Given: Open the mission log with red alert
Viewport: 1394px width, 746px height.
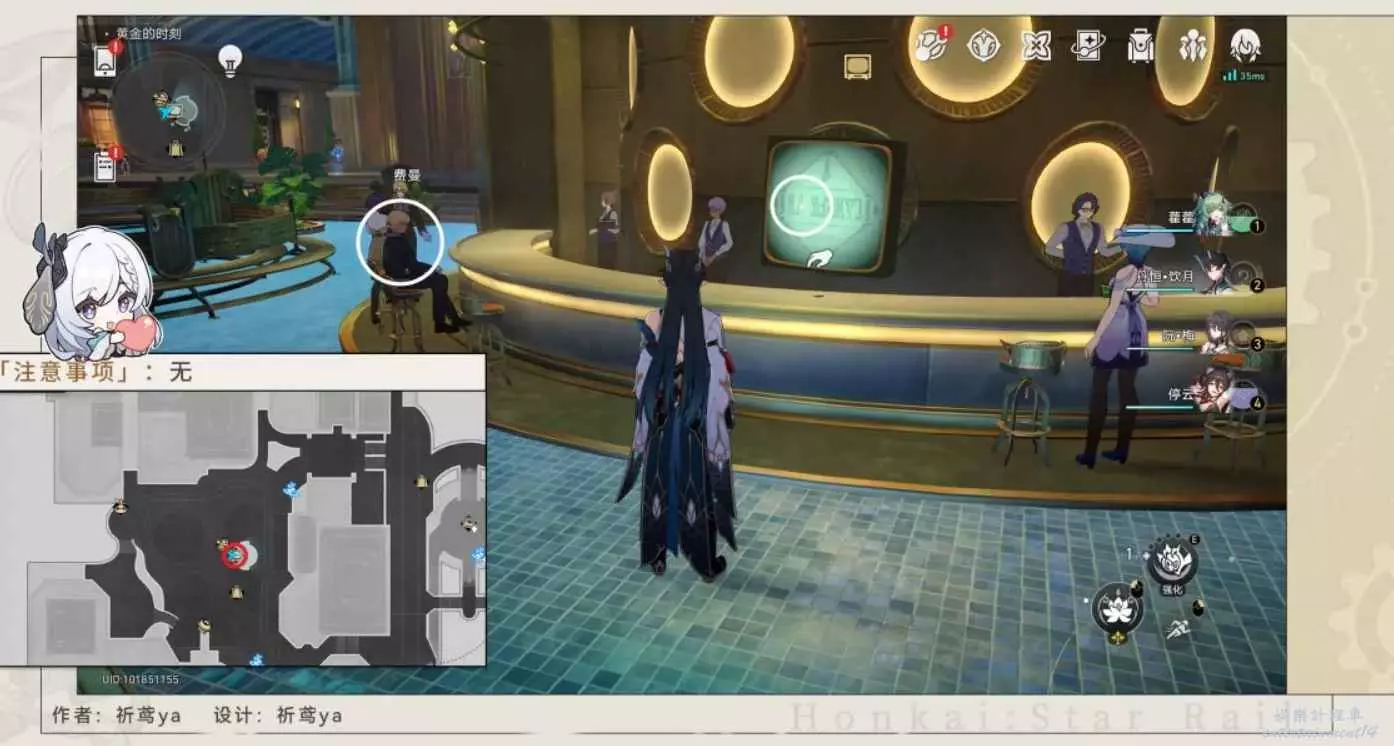Looking at the screenshot, I should pos(106,165).
